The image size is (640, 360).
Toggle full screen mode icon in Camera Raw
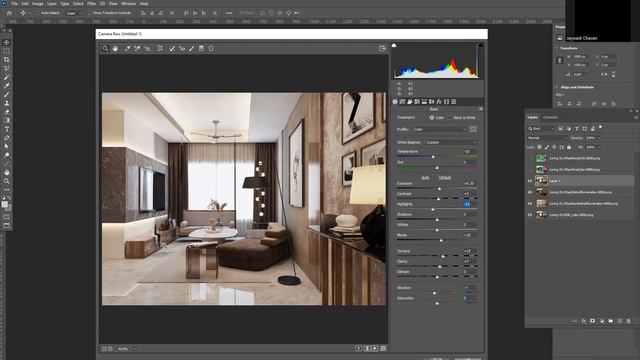382,49
